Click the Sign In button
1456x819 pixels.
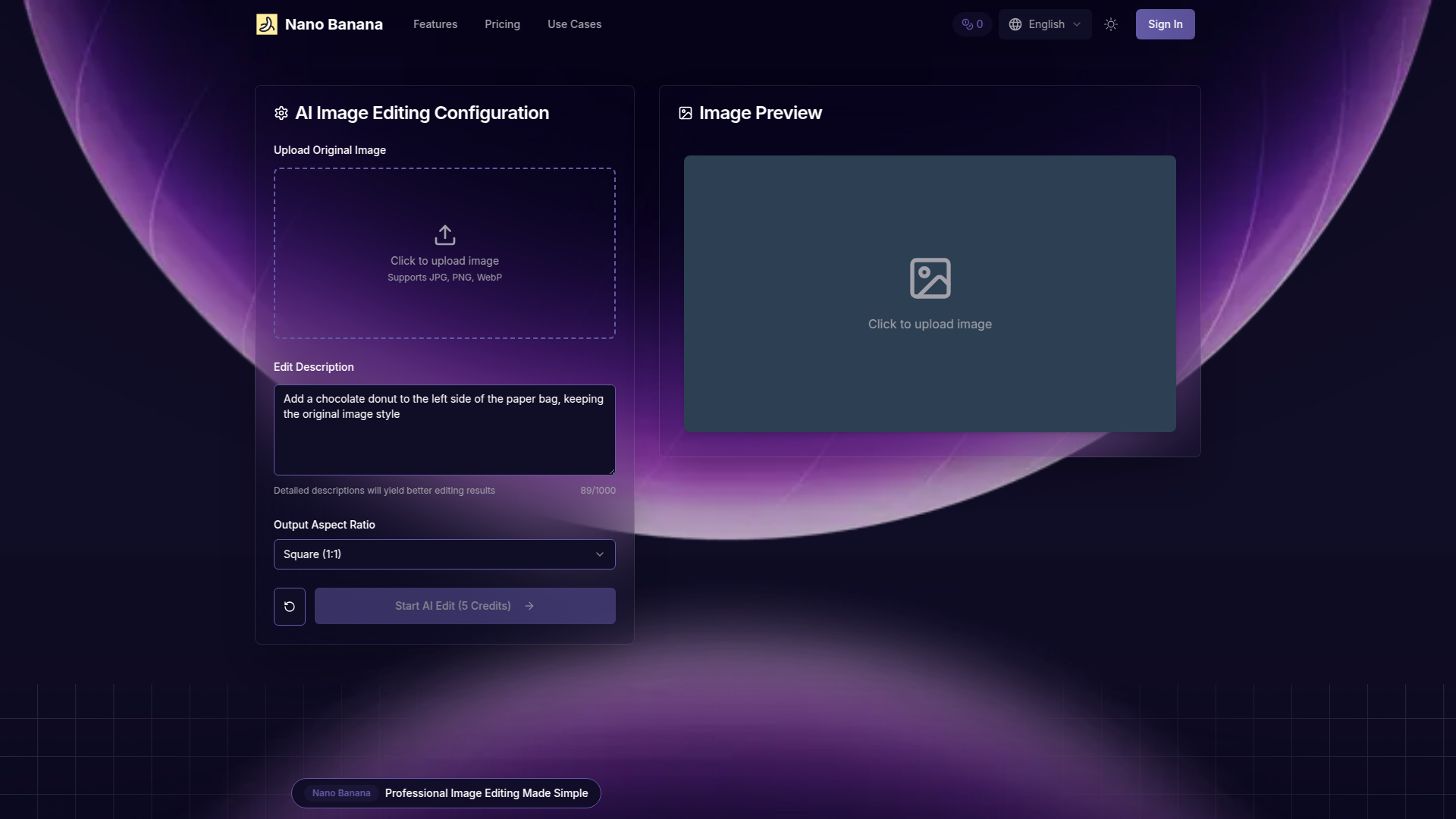point(1165,24)
